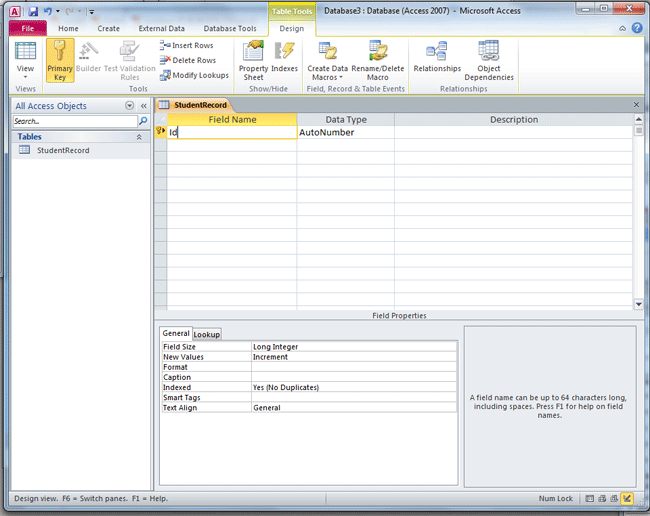Select Design View status bar icon
Viewport: 650px width, 516px height.
click(x=627, y=499)
